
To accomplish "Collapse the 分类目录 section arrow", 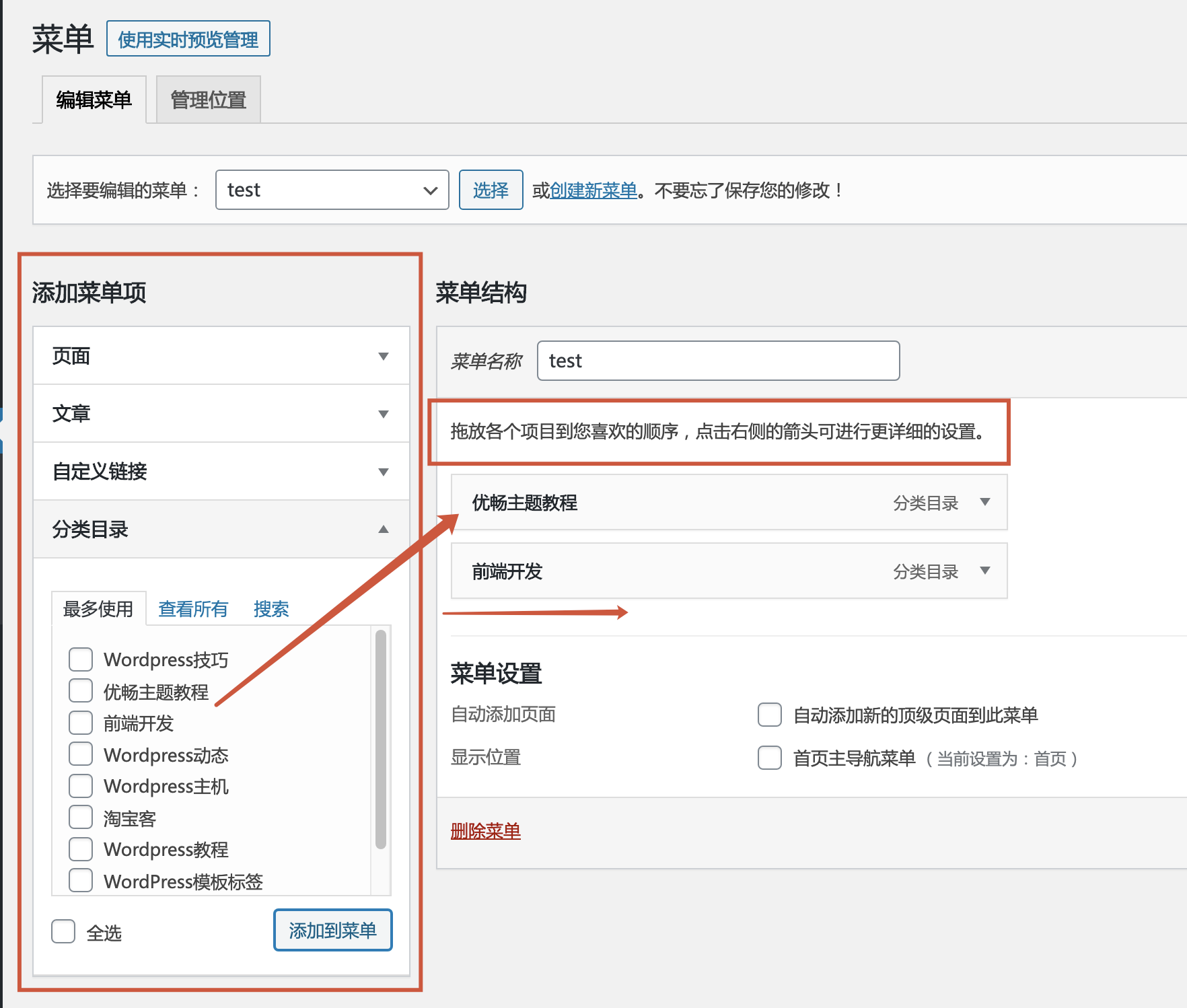I will pos(383,530).
